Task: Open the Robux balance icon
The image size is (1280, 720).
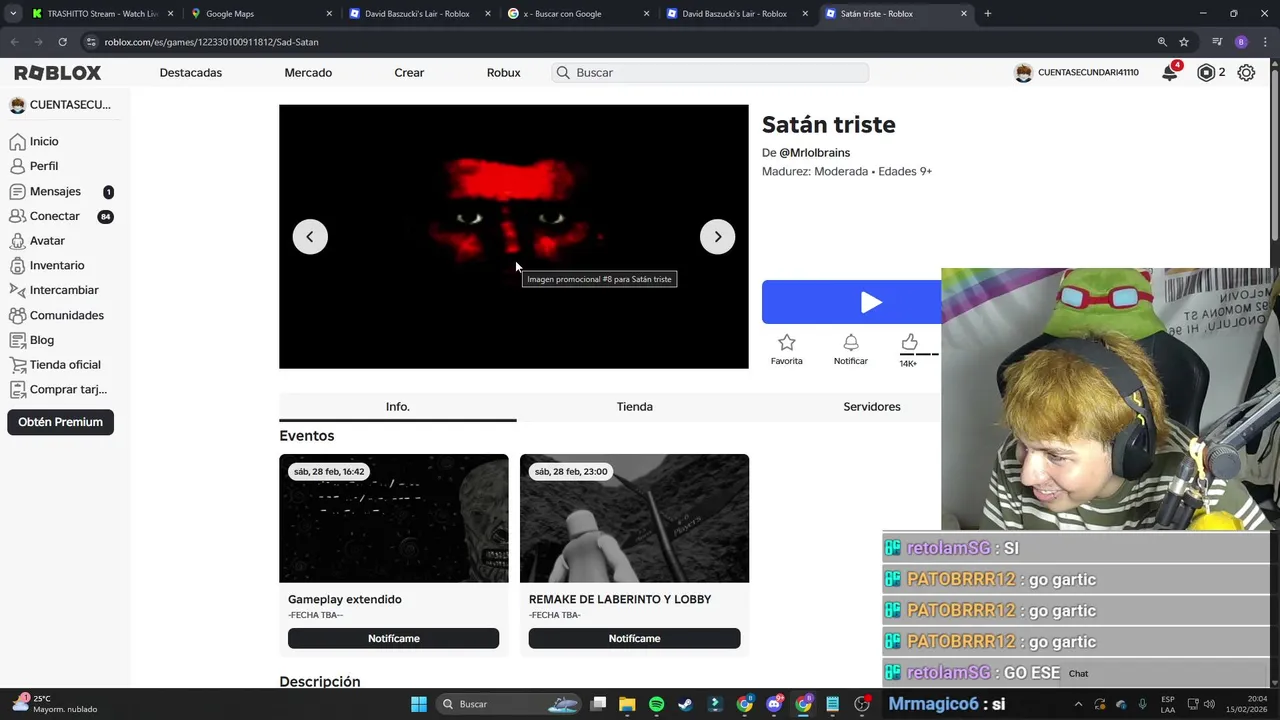Action: click(x=1206, y=73)
